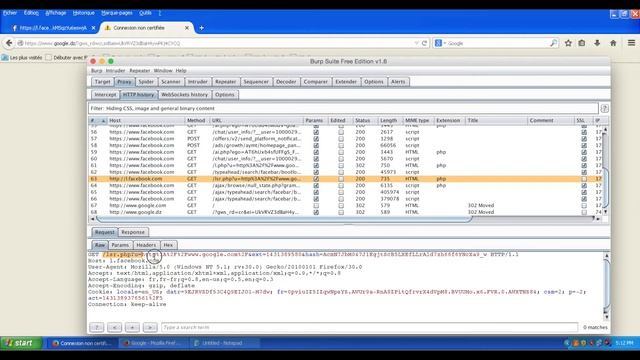The width and height of the screenshot is (640, 360).
Task: Toggle Edited checkbox in row 66
Action: (x=341, y=199)
